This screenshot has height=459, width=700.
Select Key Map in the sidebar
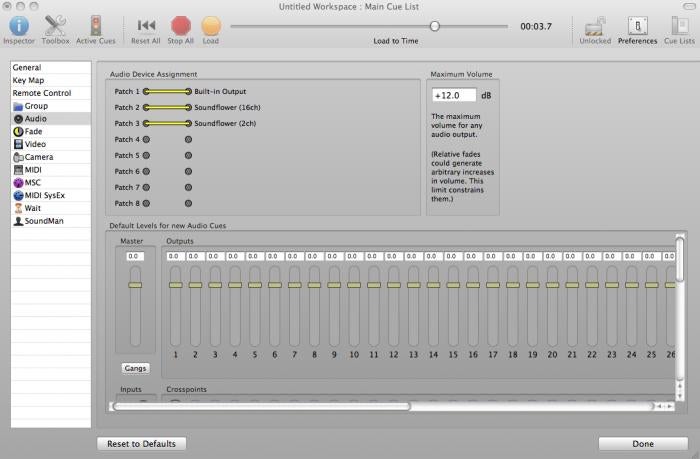[51, 80]
